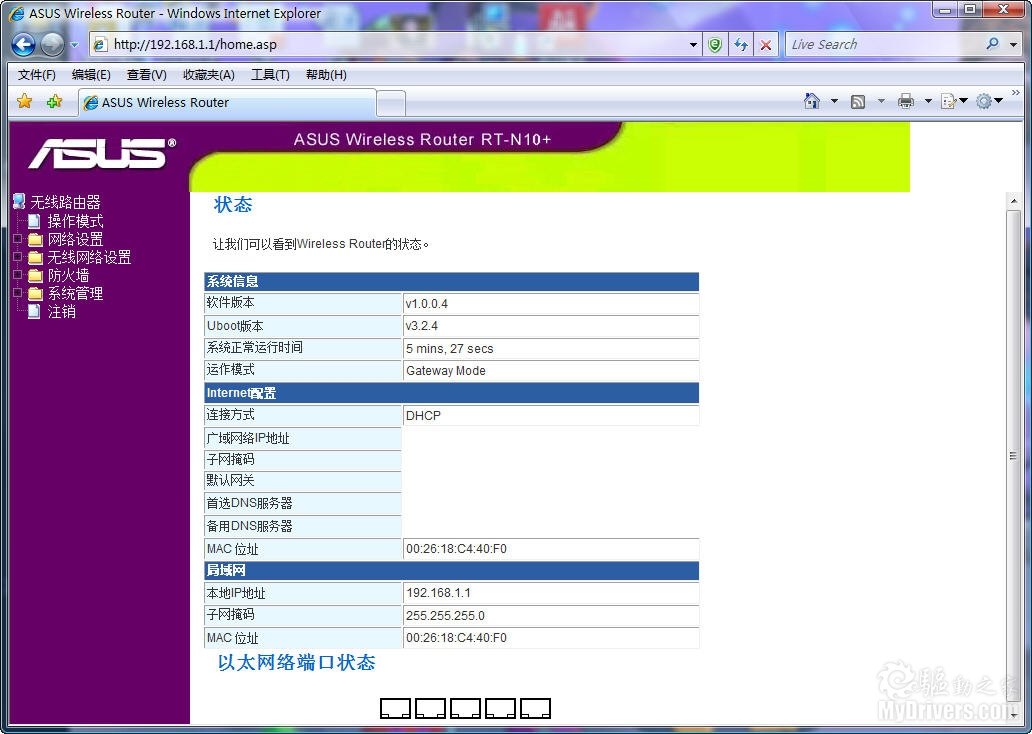Click Uboot version value v3.2.4
1032x734 pixels.
[421, 326]
